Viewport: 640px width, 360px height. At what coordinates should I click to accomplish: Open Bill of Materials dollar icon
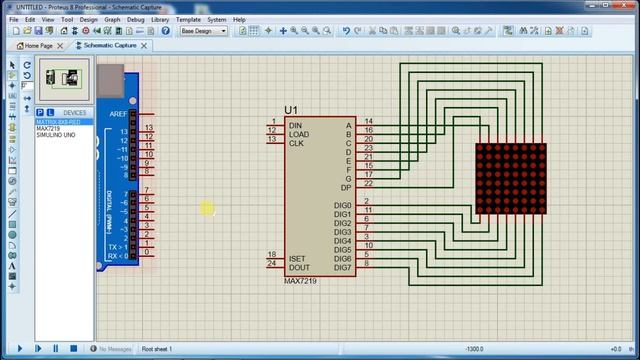coord(129,31)
